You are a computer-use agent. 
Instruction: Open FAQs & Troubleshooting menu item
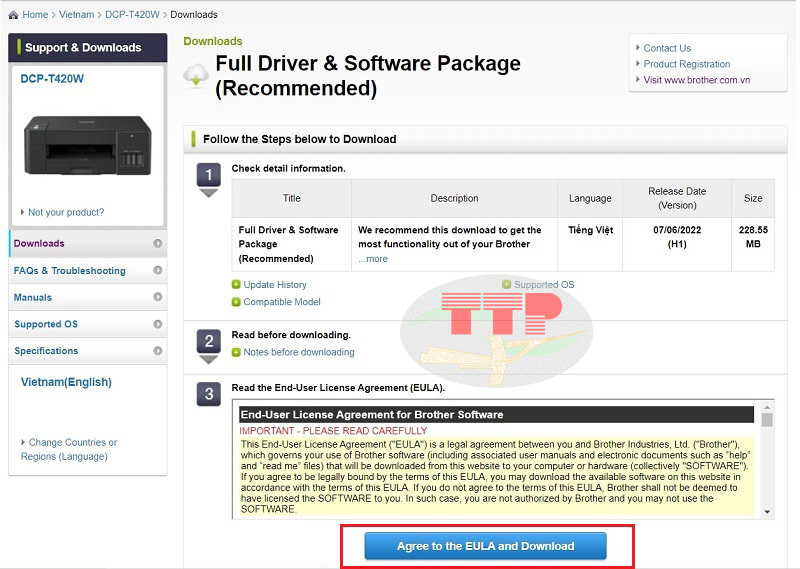tap(88, 270)
